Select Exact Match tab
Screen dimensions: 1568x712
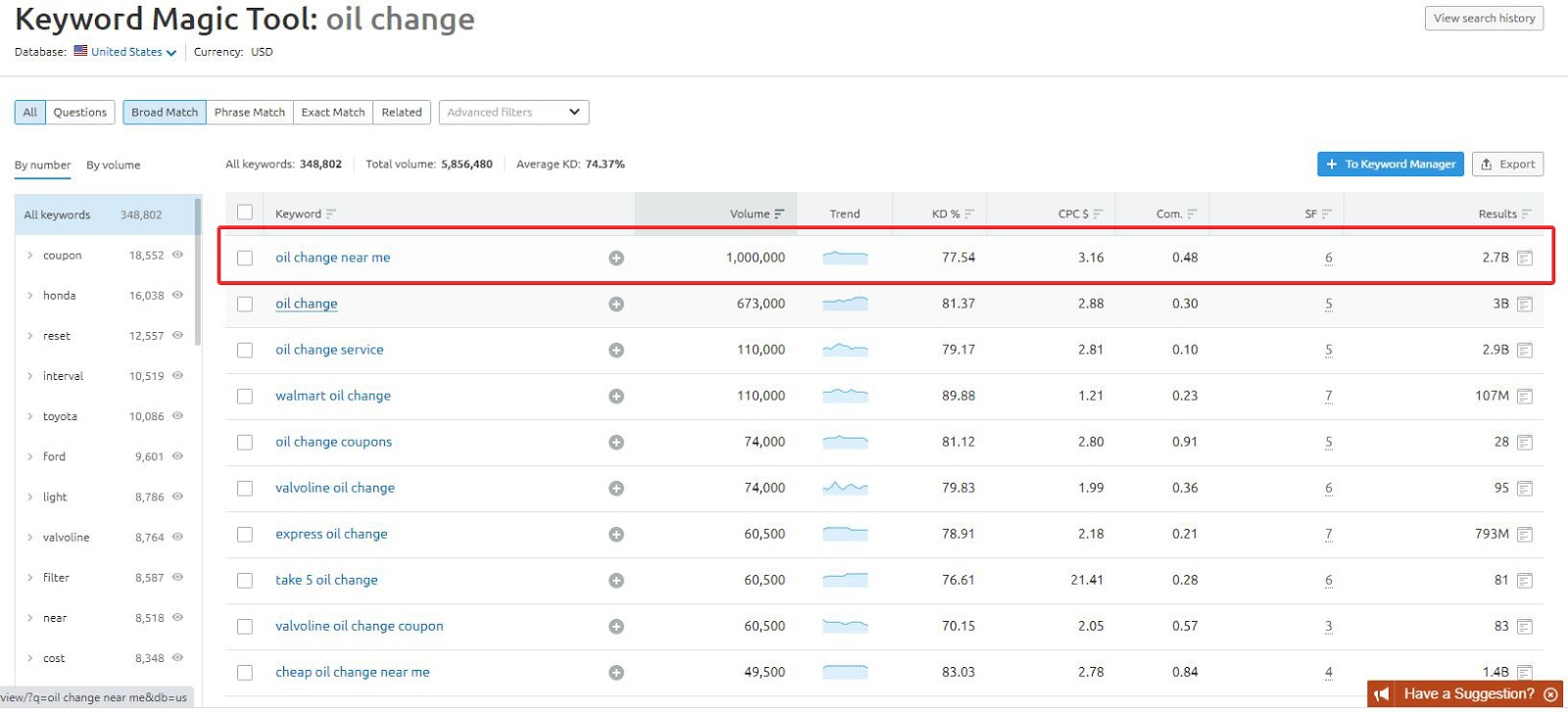(333, 113)
